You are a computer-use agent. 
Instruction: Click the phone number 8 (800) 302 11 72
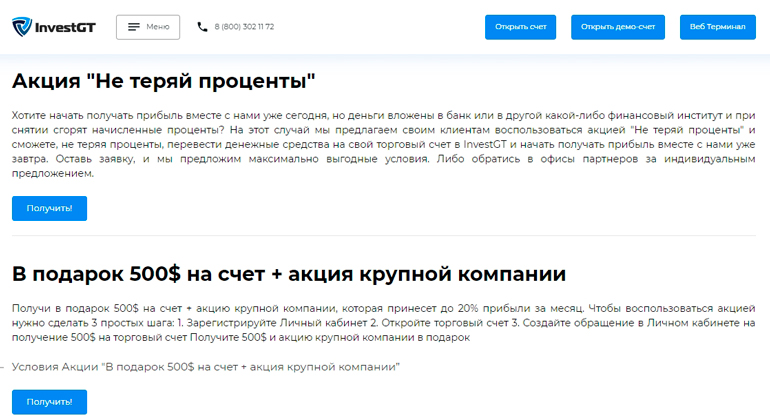pyautogui.click(x=244, y=27)
